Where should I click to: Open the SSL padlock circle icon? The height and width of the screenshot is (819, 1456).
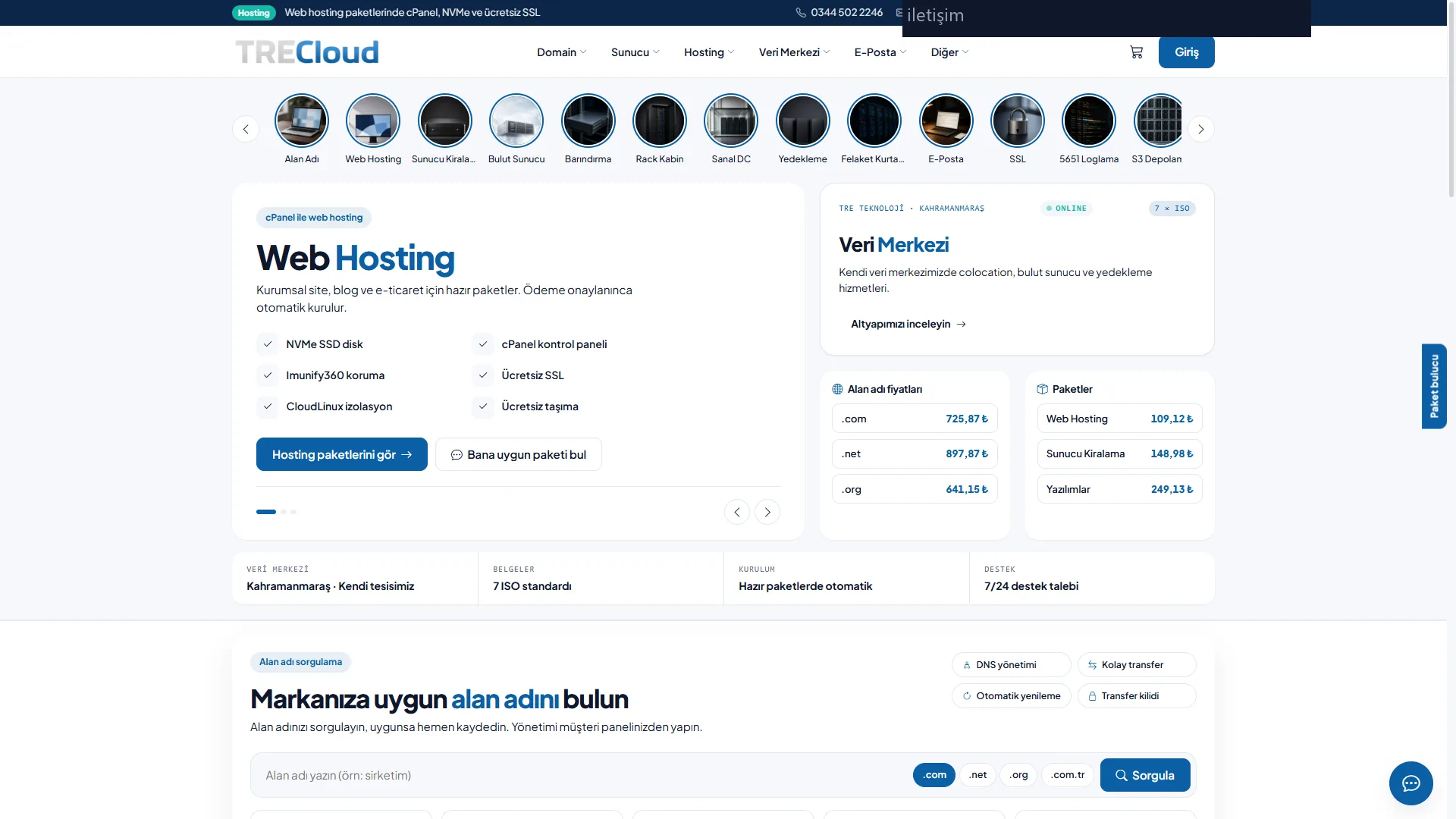(1018, 121)
